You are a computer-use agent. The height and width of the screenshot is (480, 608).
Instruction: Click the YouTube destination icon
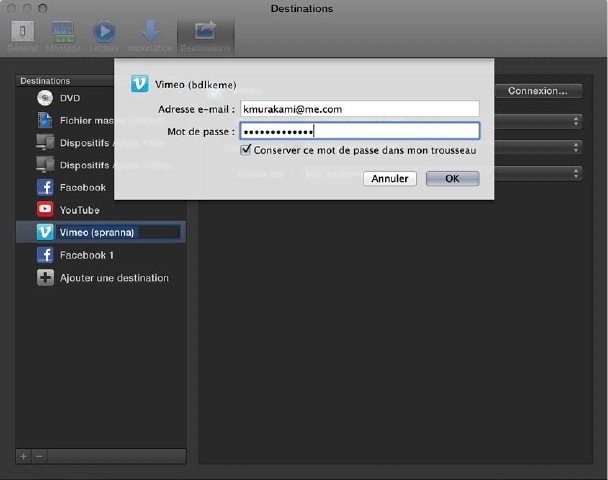[x=45, y=209]
